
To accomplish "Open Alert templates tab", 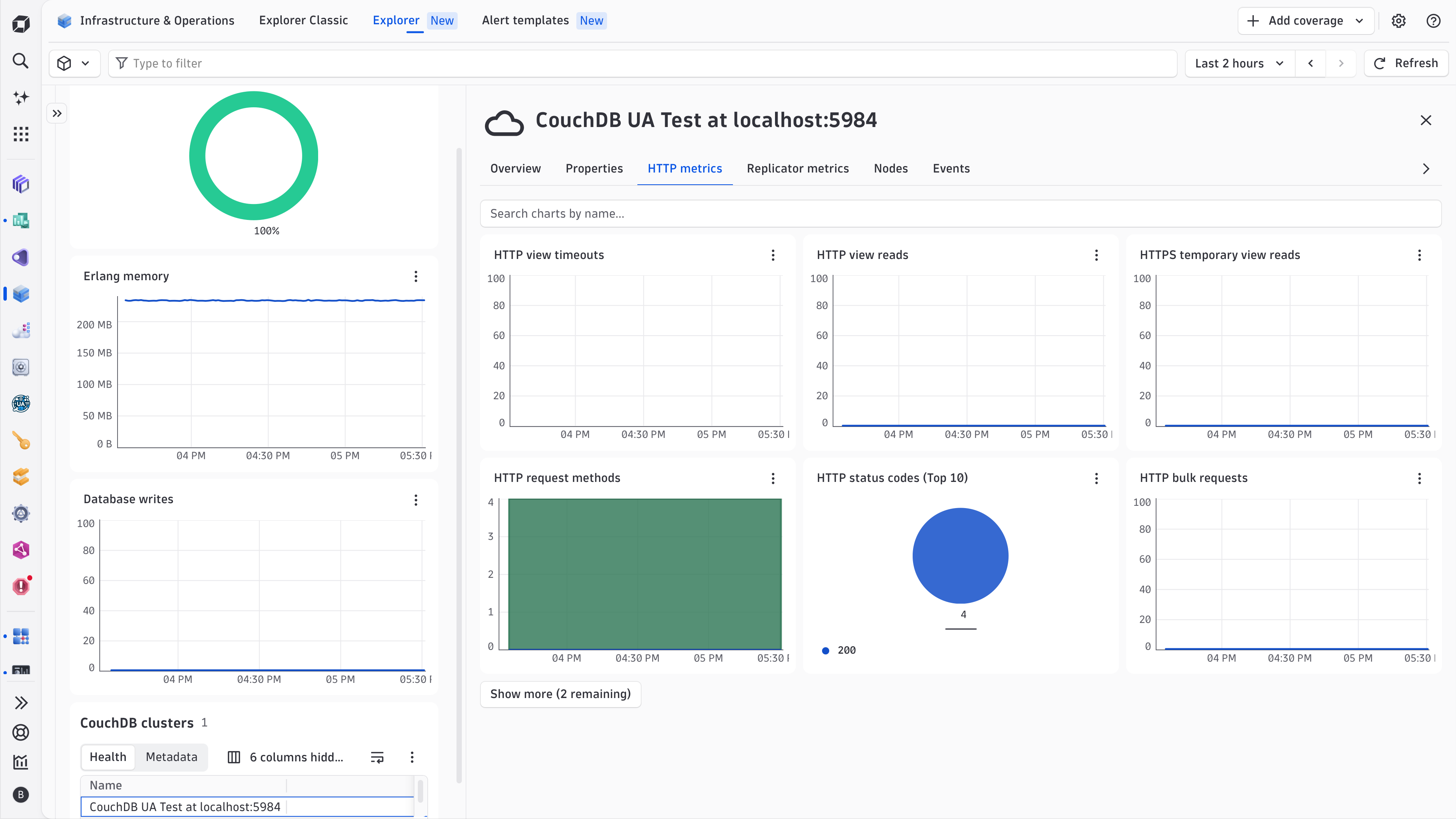I will click(544, 20).
